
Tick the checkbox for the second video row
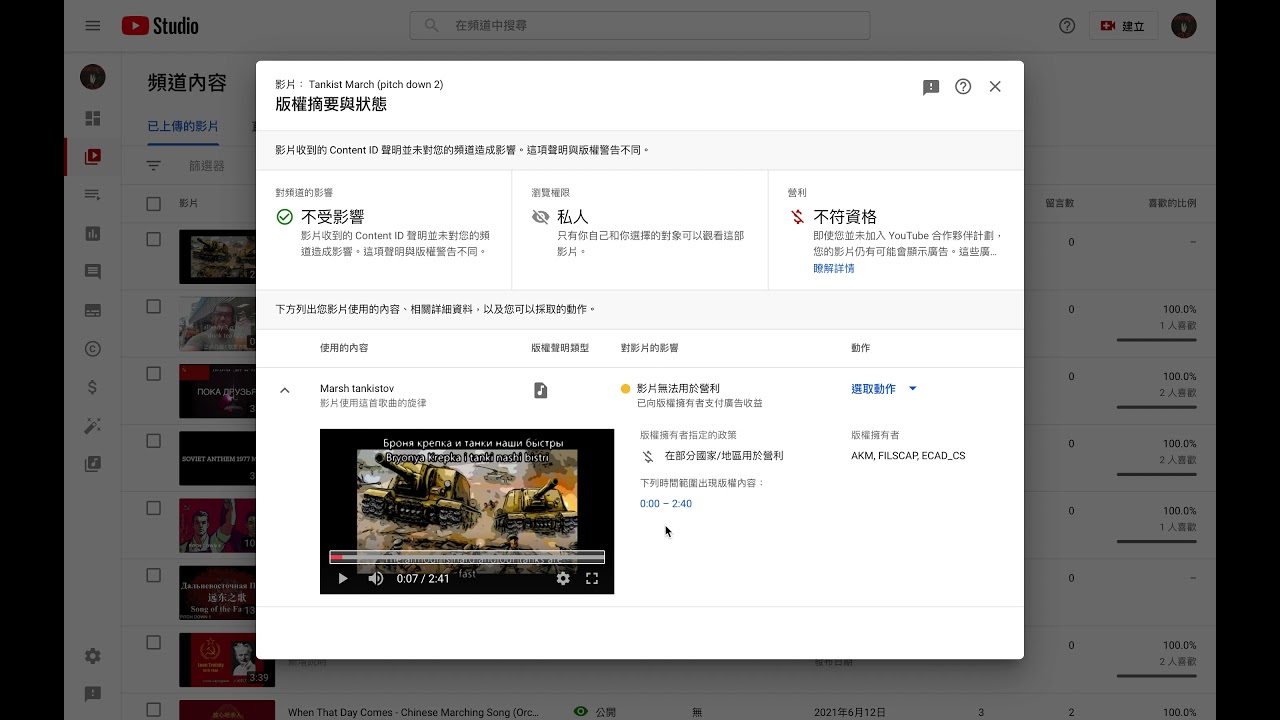tap(154, 306)
